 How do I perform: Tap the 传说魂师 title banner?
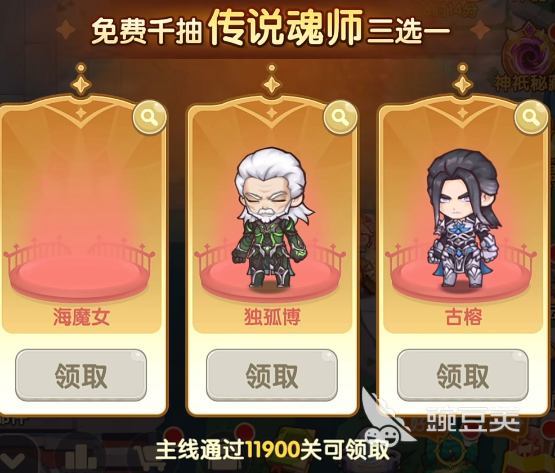coord(285,28)
